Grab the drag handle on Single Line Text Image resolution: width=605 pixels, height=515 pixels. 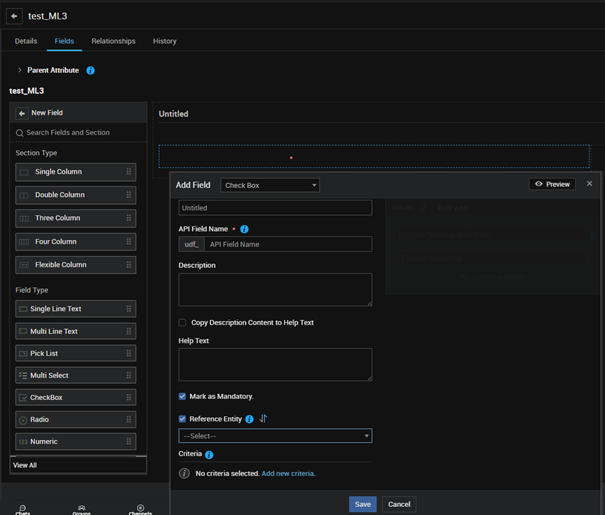(x=128, y=309)
